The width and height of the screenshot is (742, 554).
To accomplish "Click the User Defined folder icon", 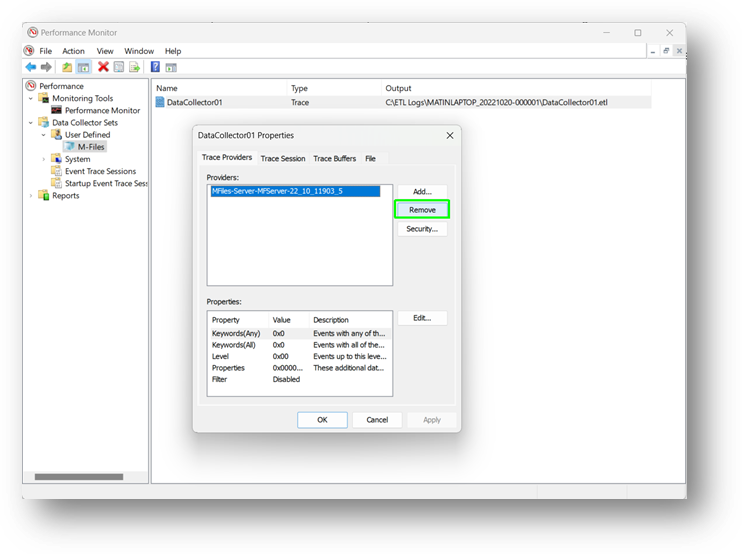I will (56, 134).
